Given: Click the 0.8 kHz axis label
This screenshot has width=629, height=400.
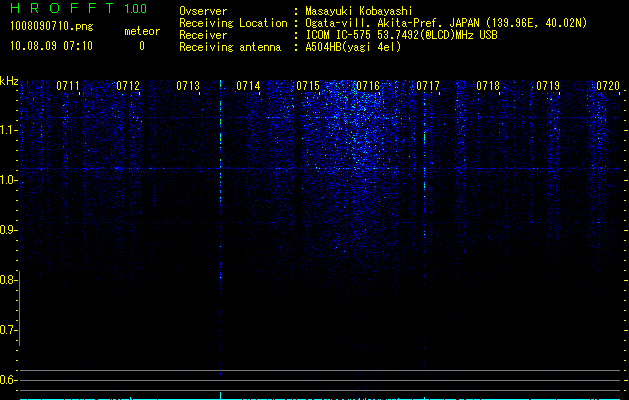Looking at the screenshot, I should 8,280.
